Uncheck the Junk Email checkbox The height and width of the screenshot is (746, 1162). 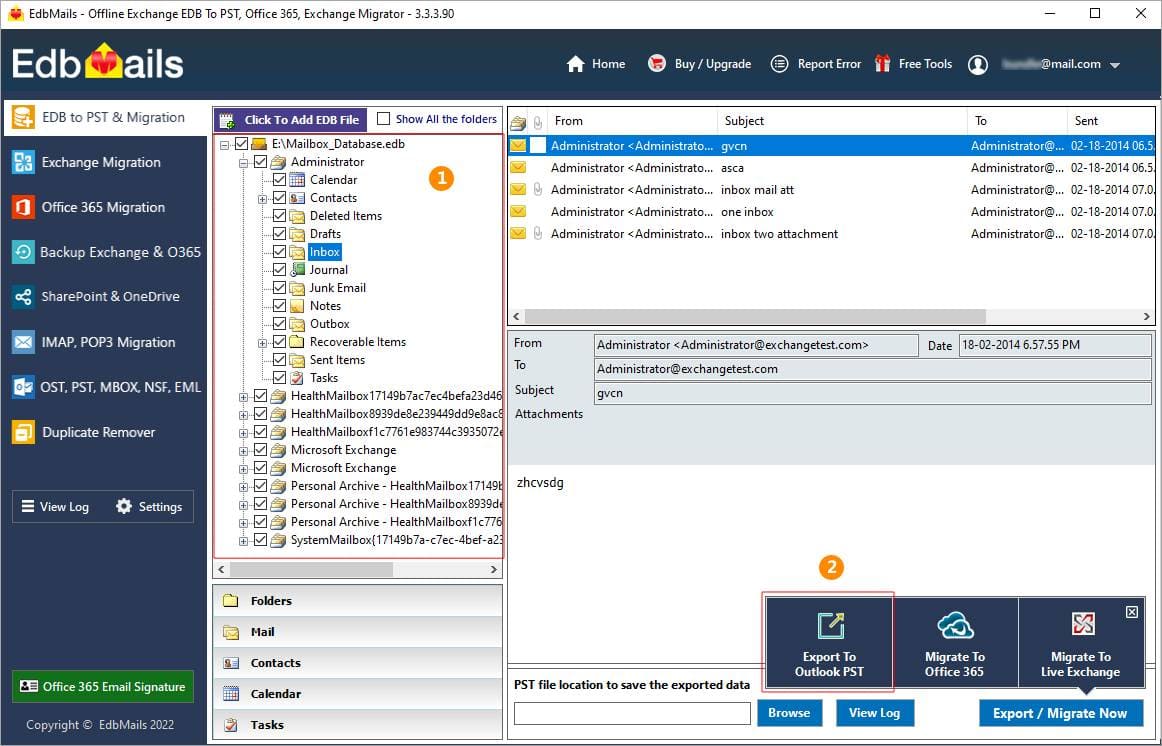pyautogui.click(x=279, y=287)
